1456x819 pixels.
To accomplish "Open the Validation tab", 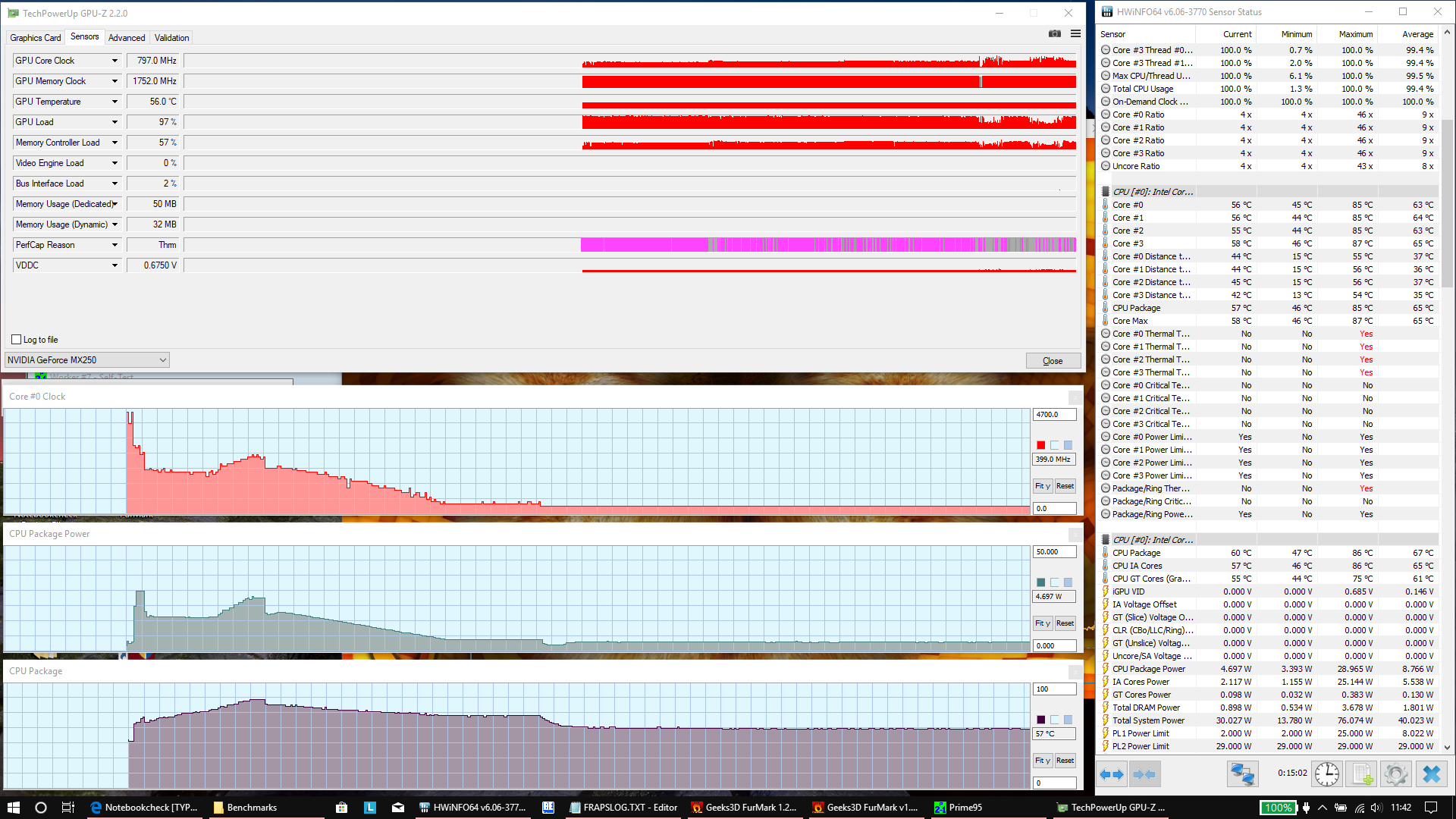I will coord(171,37).
